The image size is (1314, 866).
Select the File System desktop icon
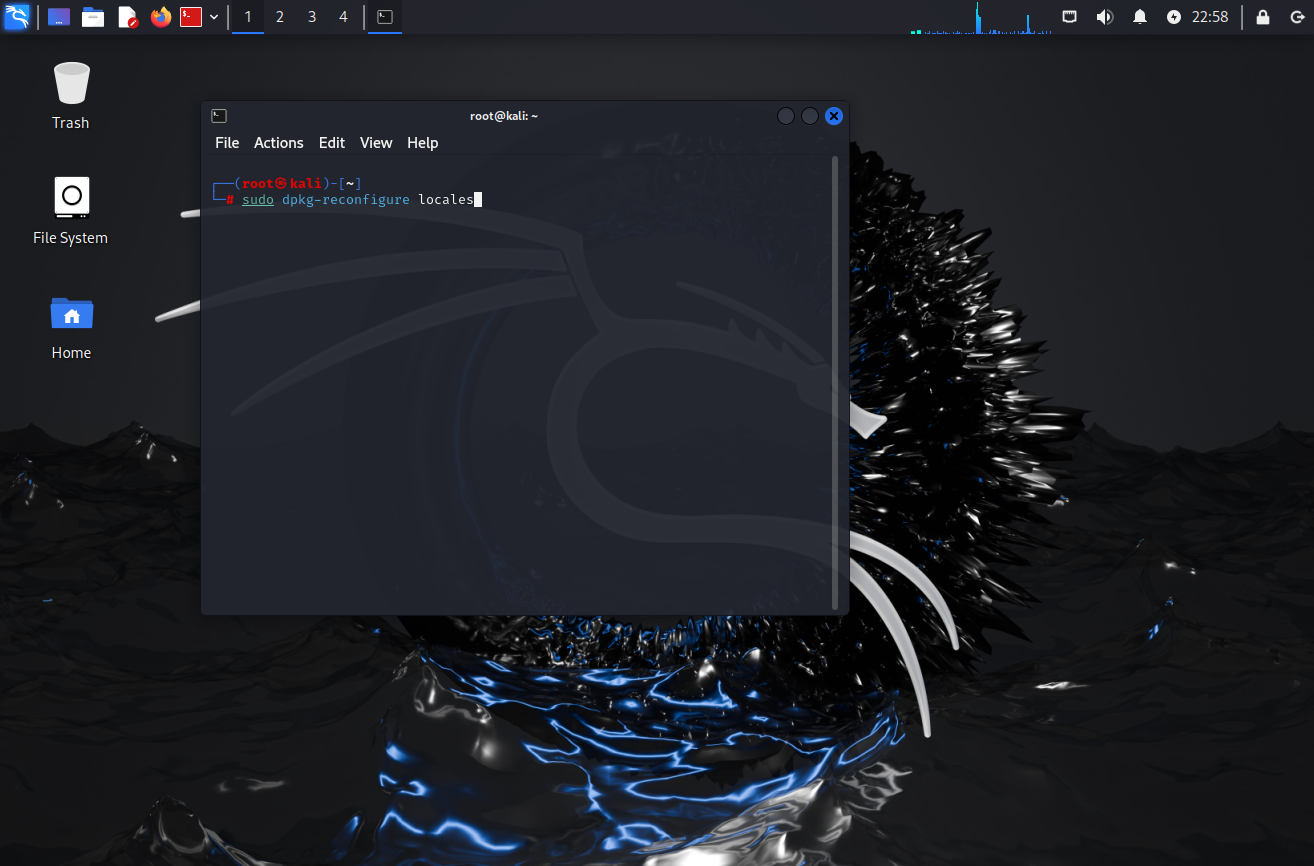click(70, 210)
